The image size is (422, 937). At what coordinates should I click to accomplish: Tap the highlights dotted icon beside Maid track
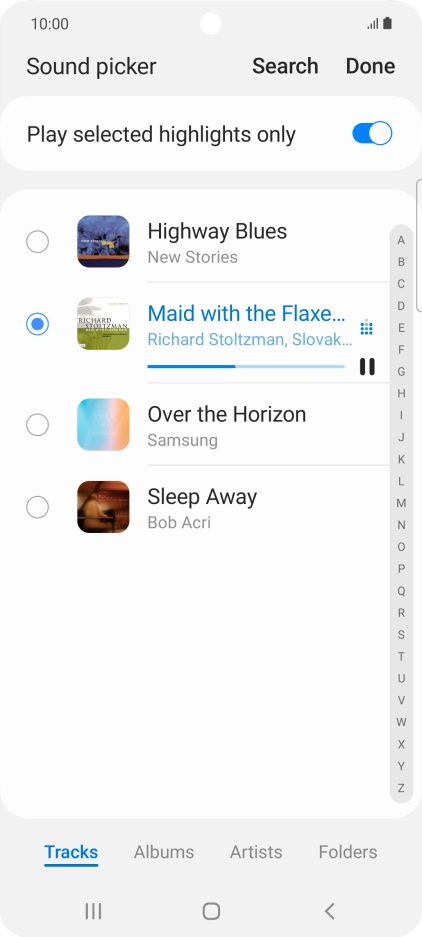pyautogui.click(x=366, y=327)
